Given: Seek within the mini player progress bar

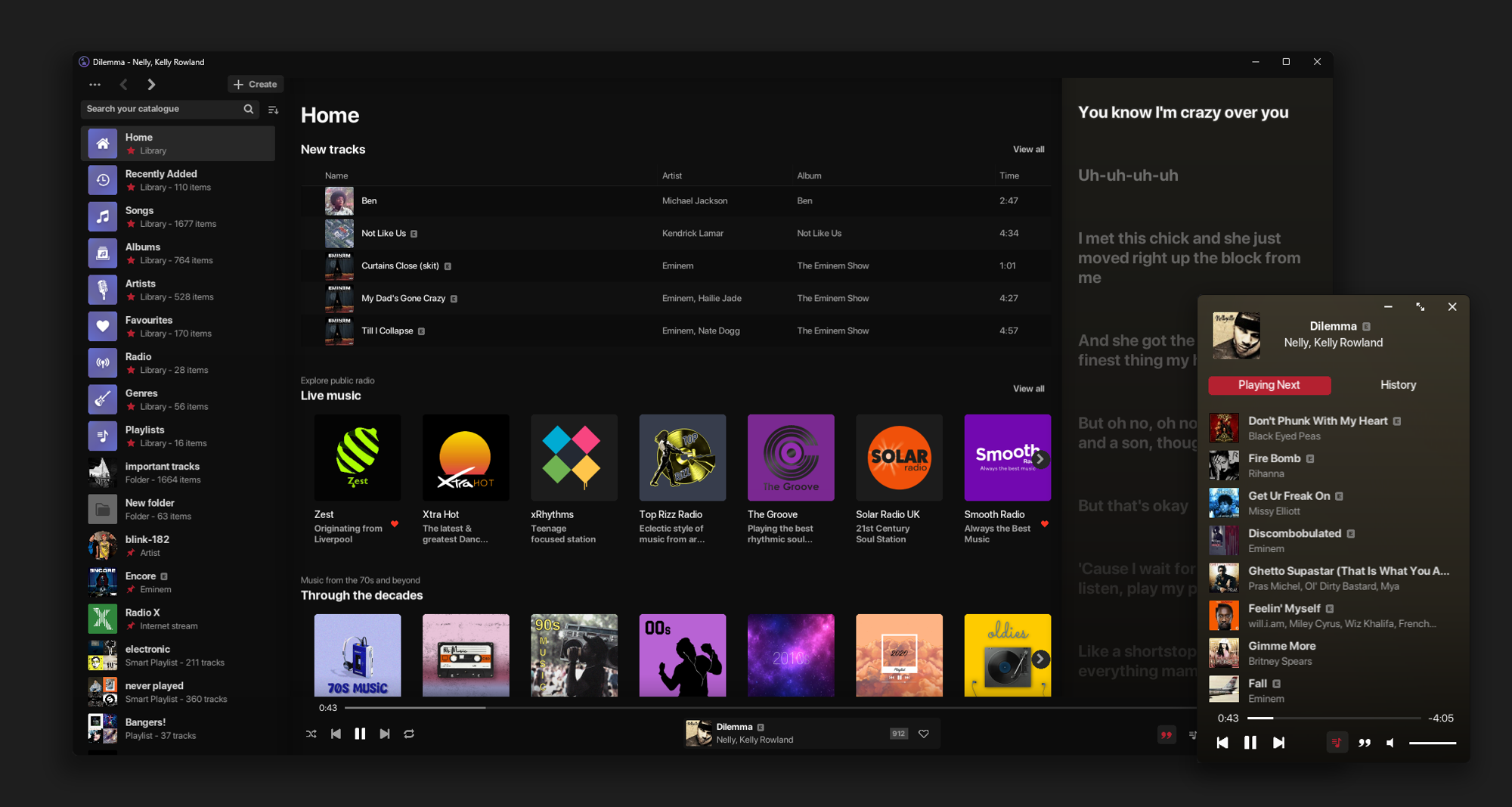Looking at the screenshot, I should tap(1334, 719).
